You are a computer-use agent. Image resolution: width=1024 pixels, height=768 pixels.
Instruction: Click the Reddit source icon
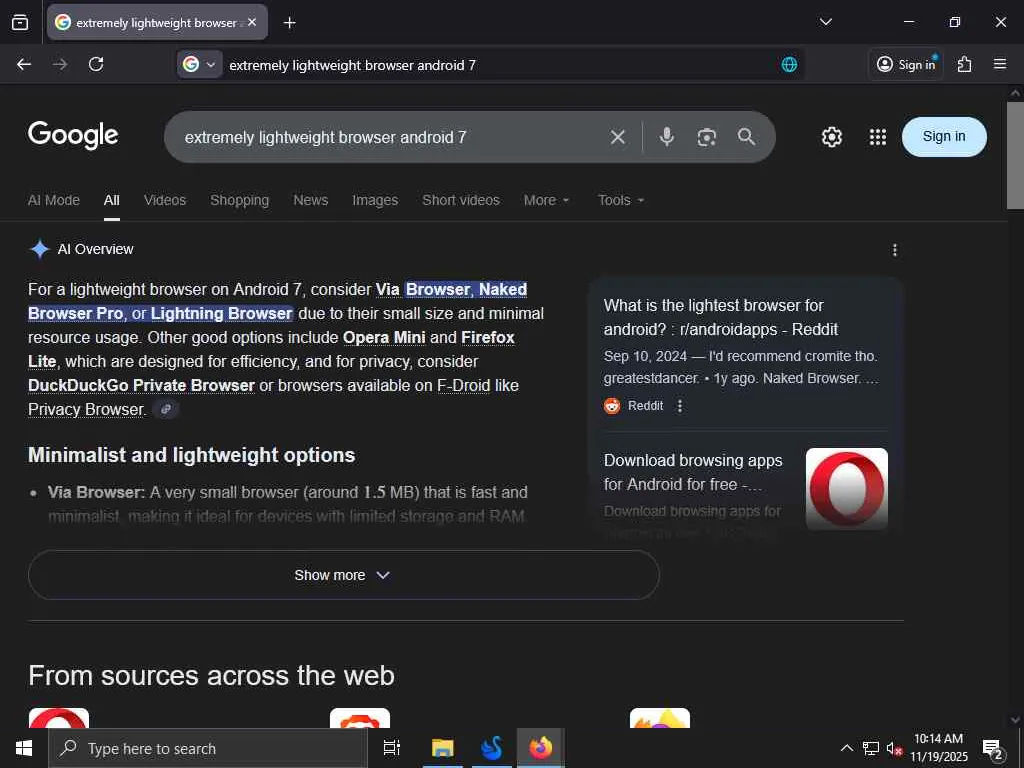[x=612, y=406]
